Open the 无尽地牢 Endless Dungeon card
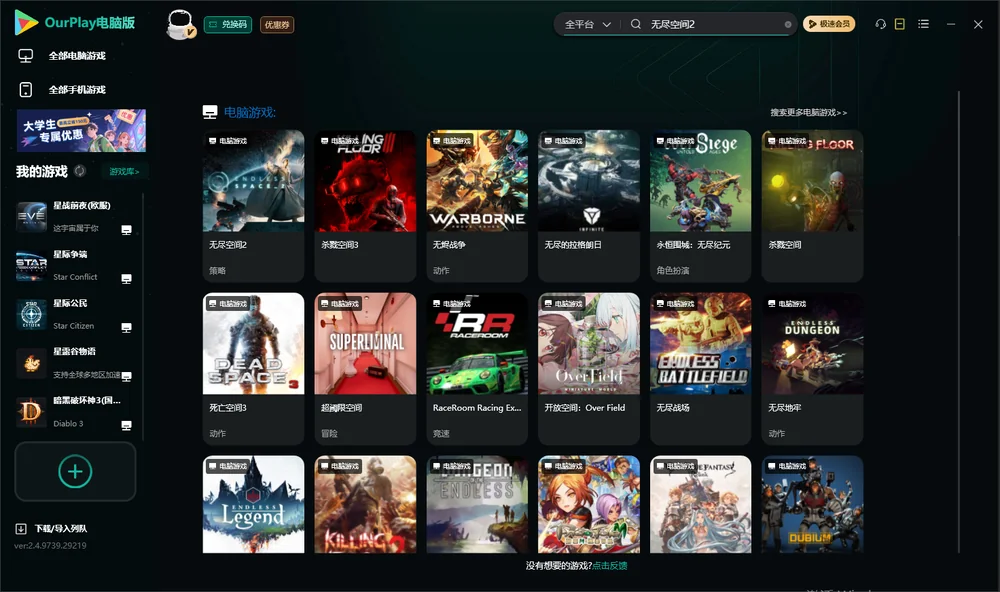1000x592 pixels. pyautogui.click(x=812, y=368)
